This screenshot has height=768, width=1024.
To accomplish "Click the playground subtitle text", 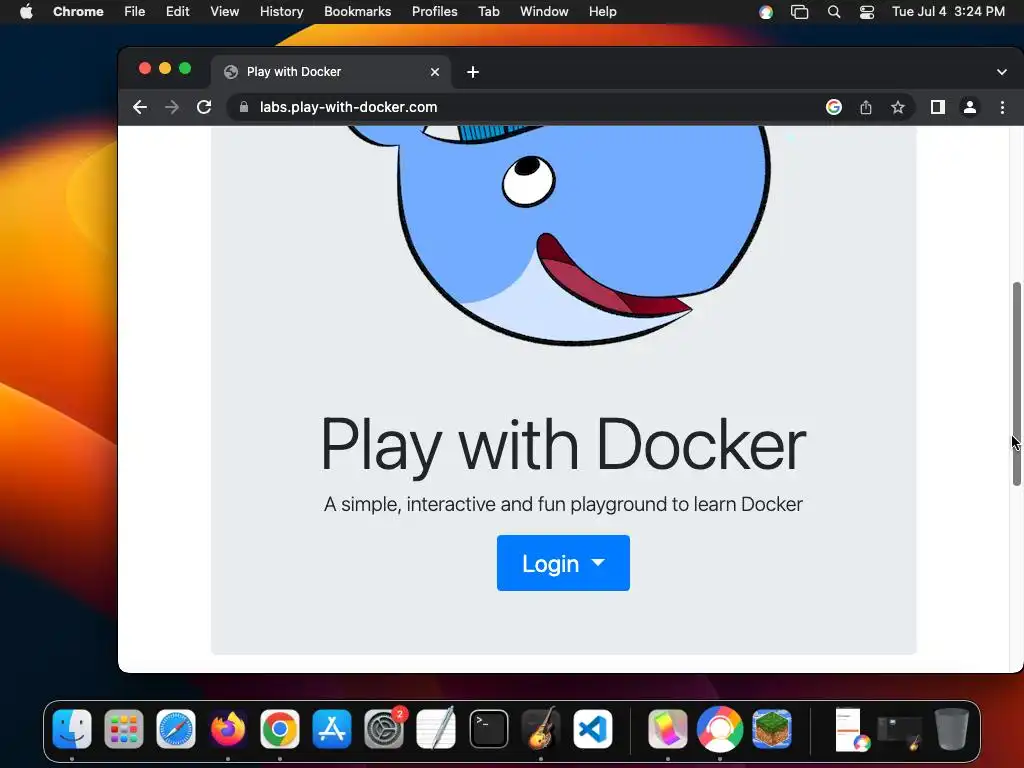I will click(563, 504).
